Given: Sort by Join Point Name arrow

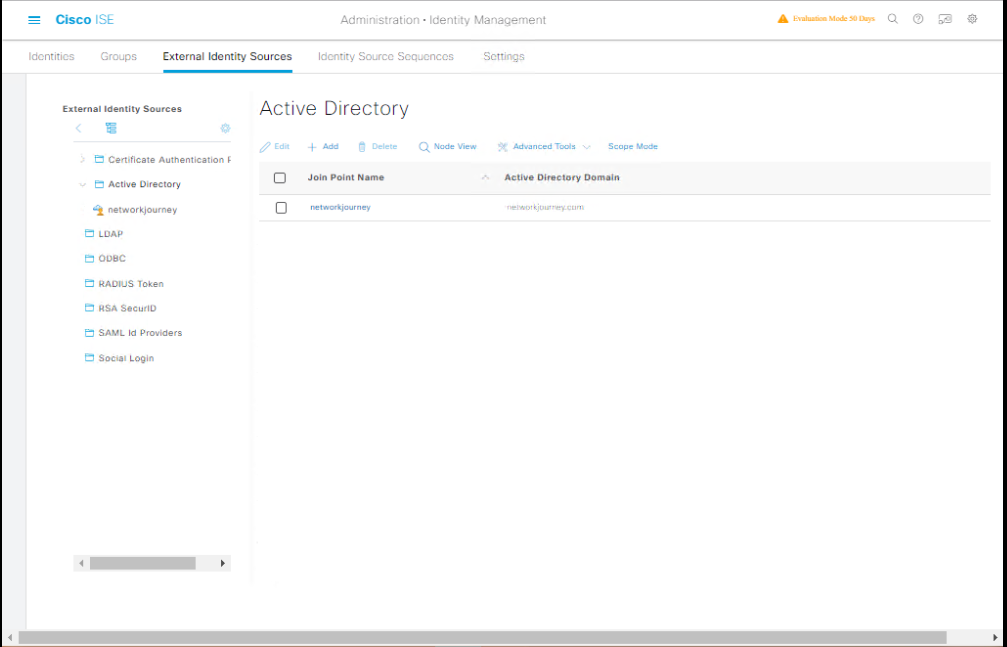Looking at the screenshot, I should tap(485, 178).
